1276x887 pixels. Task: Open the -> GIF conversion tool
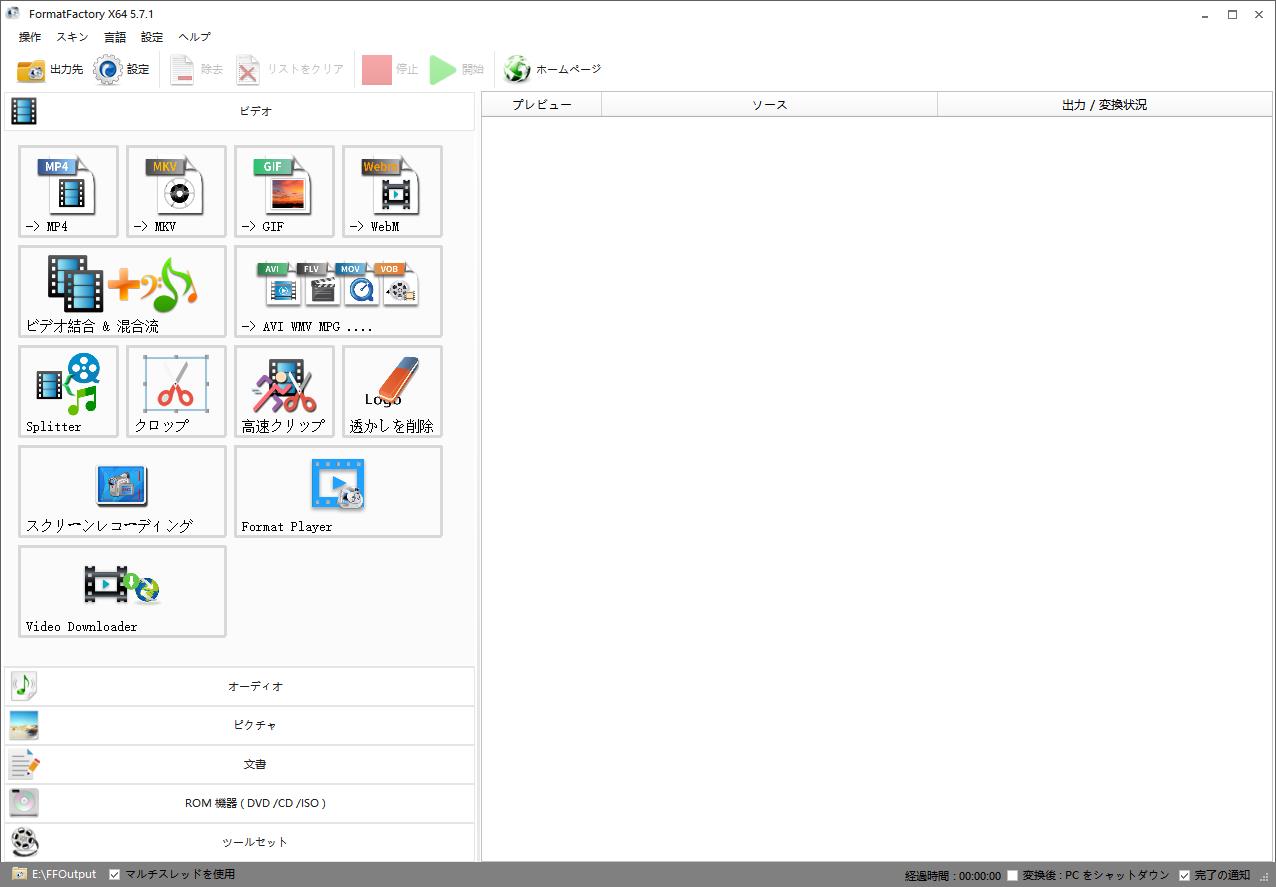[x=284, y=191]
